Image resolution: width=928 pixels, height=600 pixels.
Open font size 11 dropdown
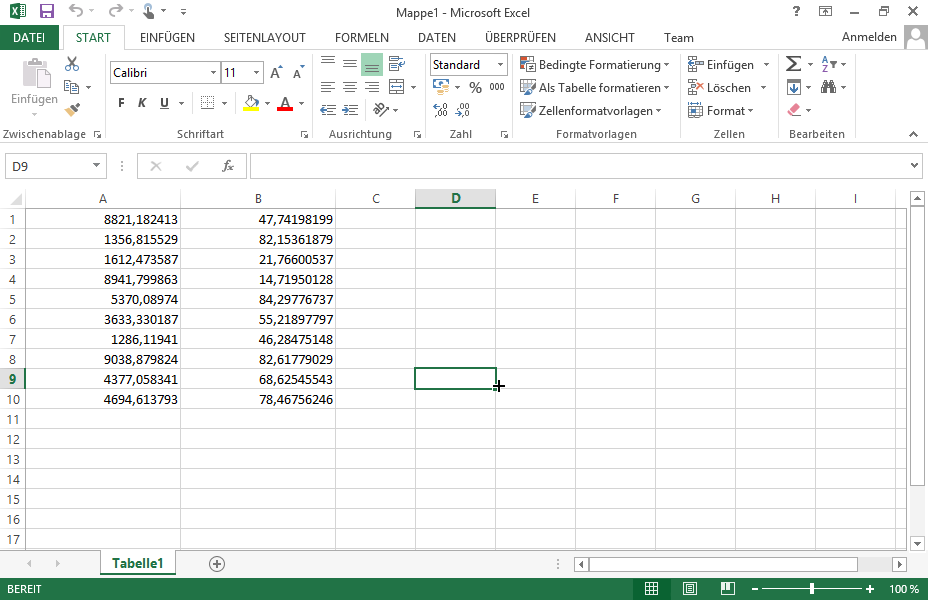coord(256,73)
